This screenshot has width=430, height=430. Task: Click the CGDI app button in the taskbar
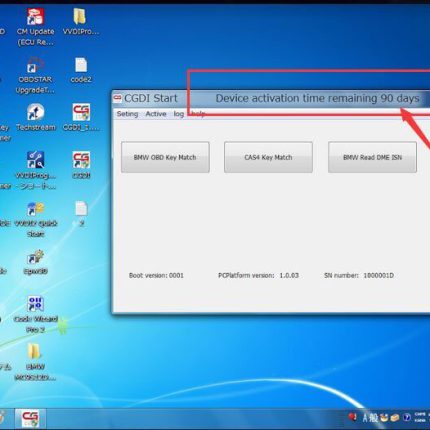(x=30, y=419)
